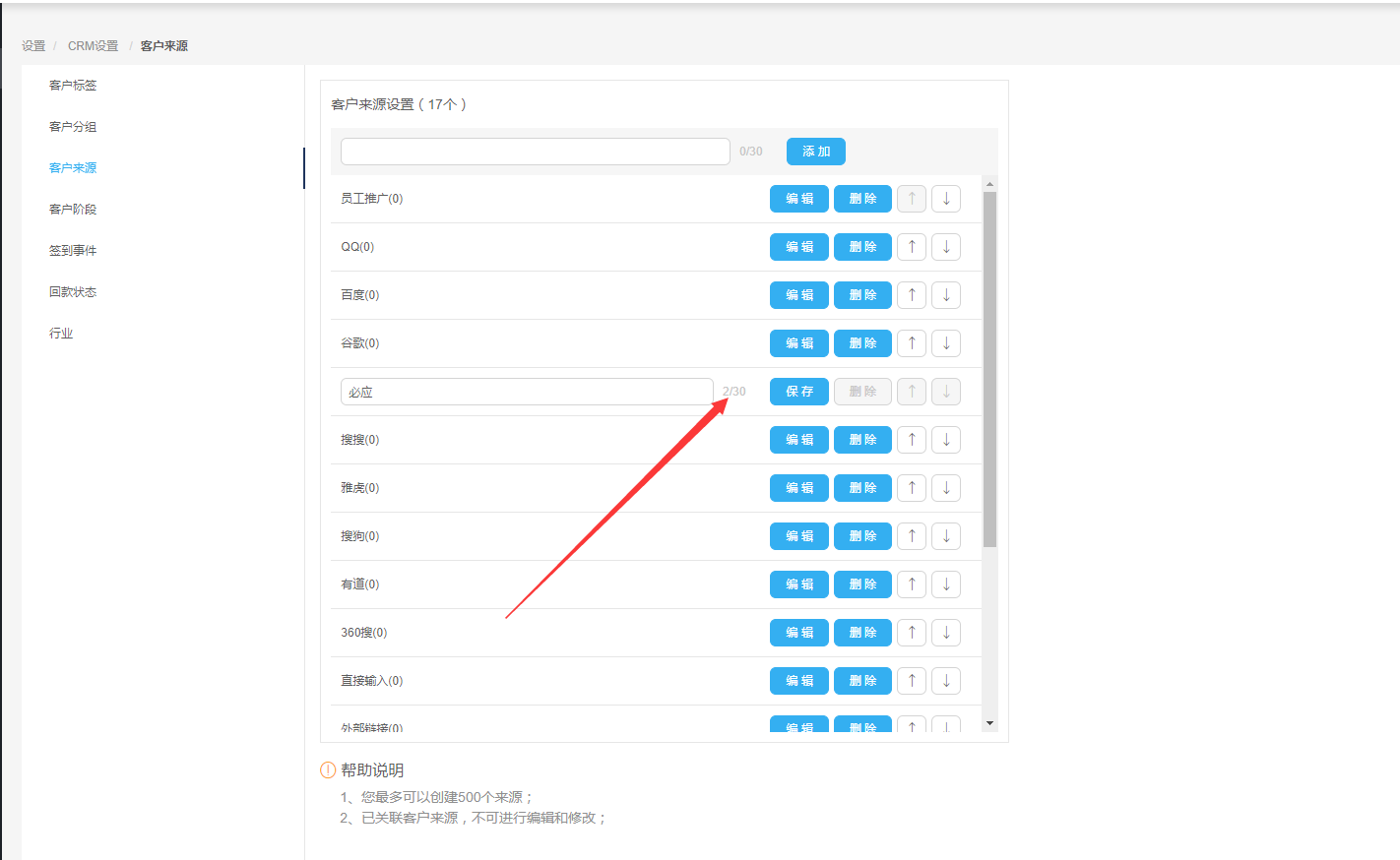The image size is (1400, 860).
Task: Click the 必应 edit text field
Action: (x=527, y=392)
